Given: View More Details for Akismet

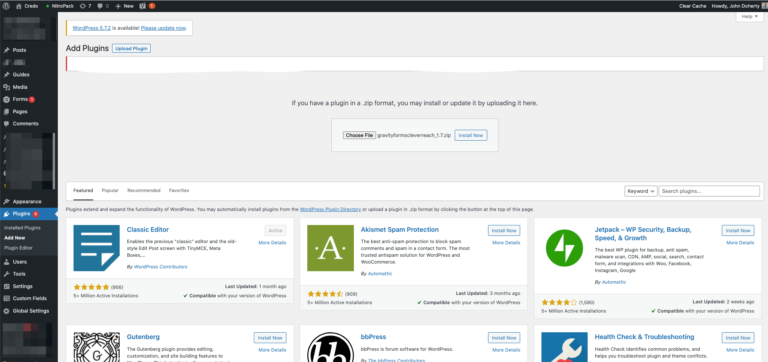Looking at the screenshot, I should tap(506, 242).
